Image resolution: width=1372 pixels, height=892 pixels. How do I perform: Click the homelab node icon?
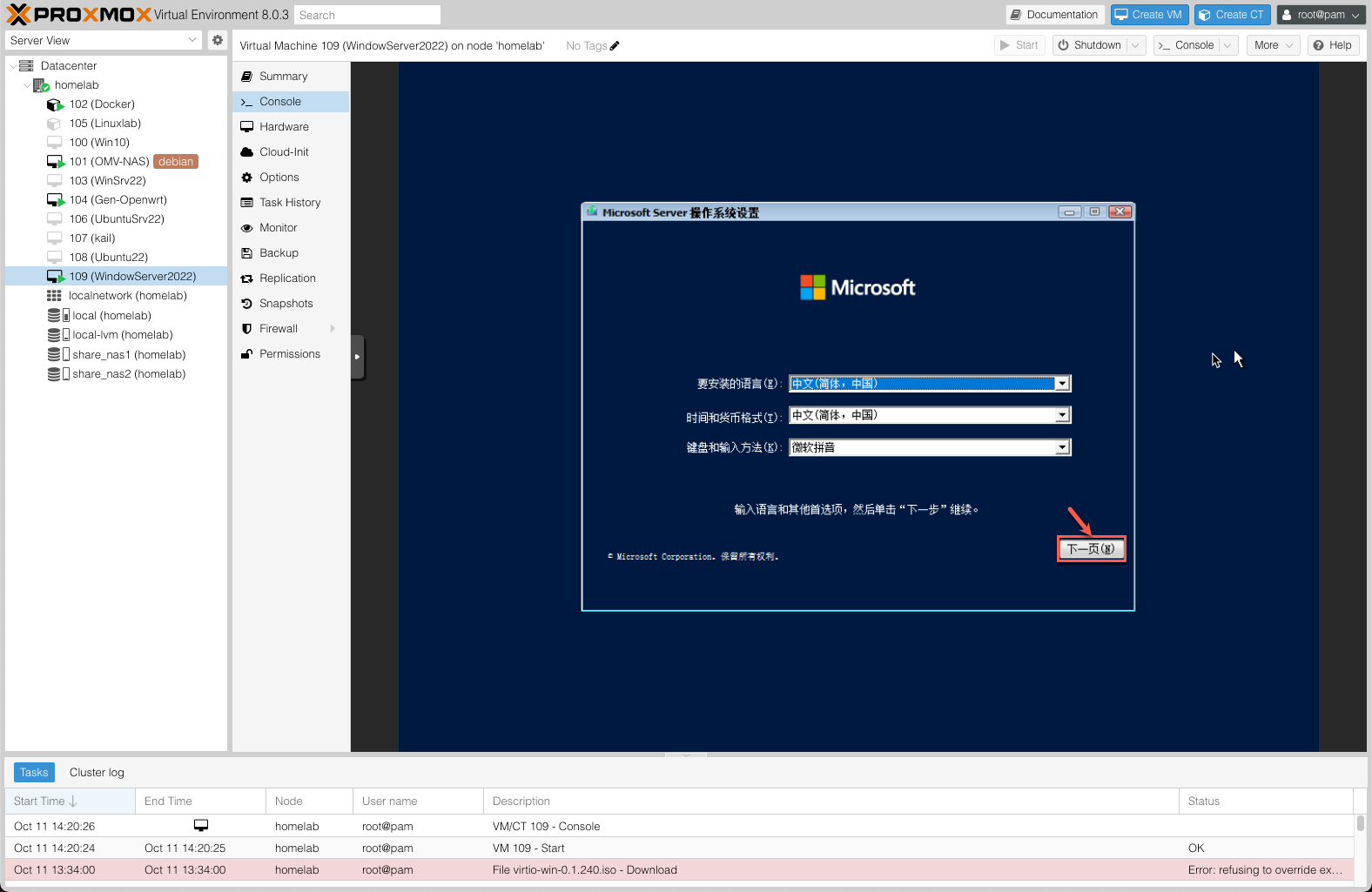(41, 85)
